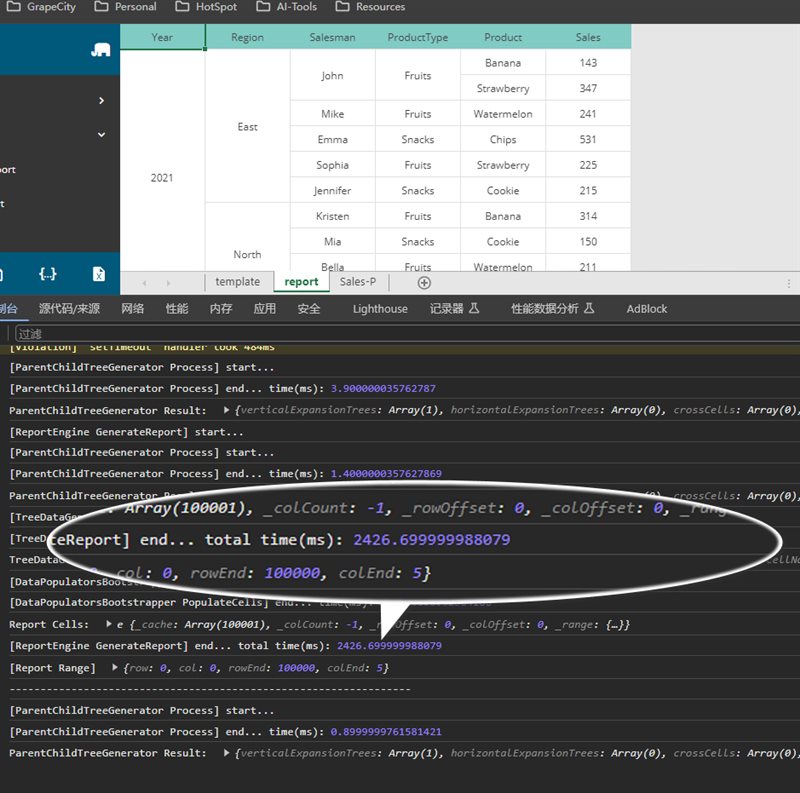800x793 pixels.
Task: Expand the Report Cells object
Action: (109, 624)
